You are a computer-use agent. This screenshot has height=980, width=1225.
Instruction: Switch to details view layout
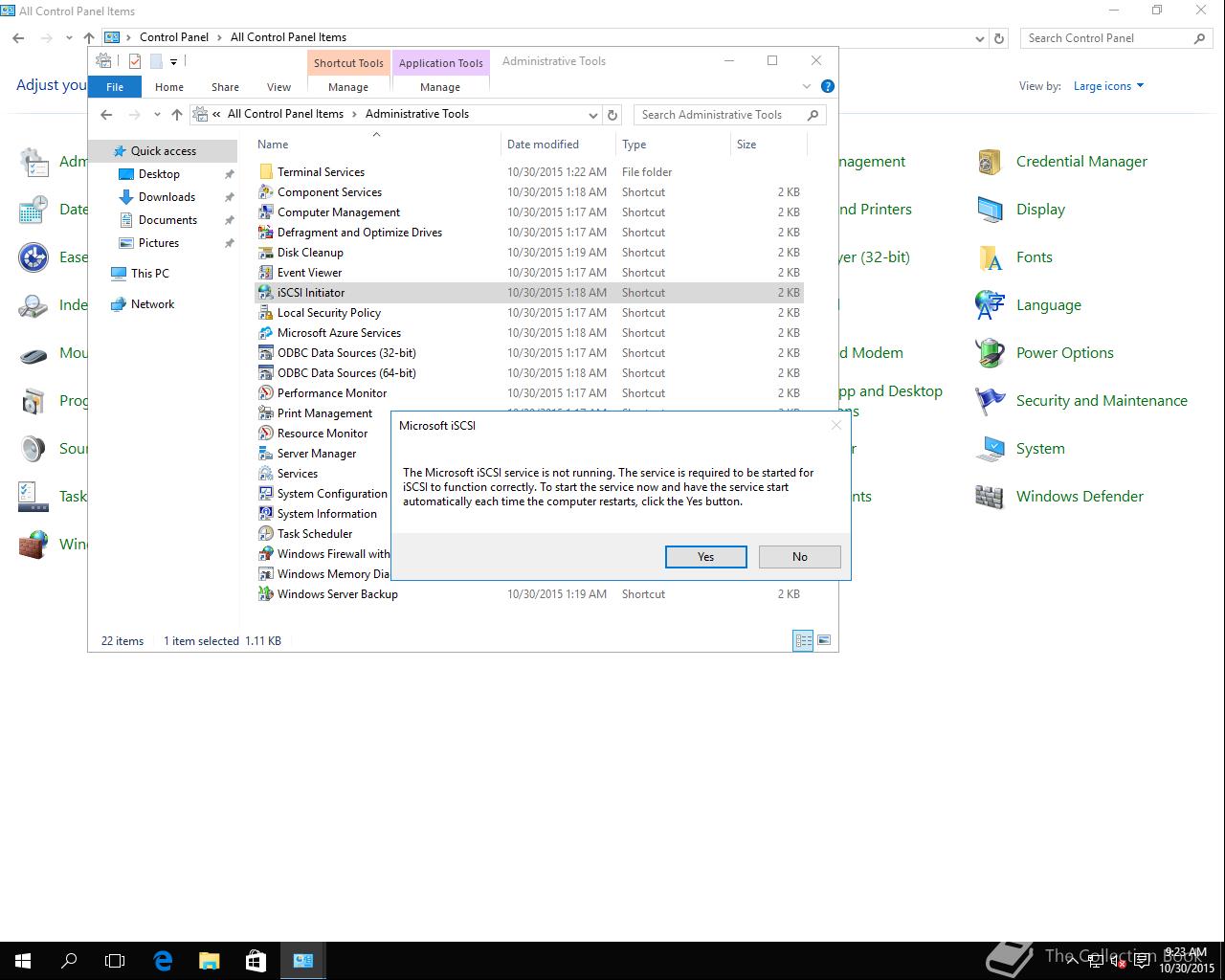[803, 640]
